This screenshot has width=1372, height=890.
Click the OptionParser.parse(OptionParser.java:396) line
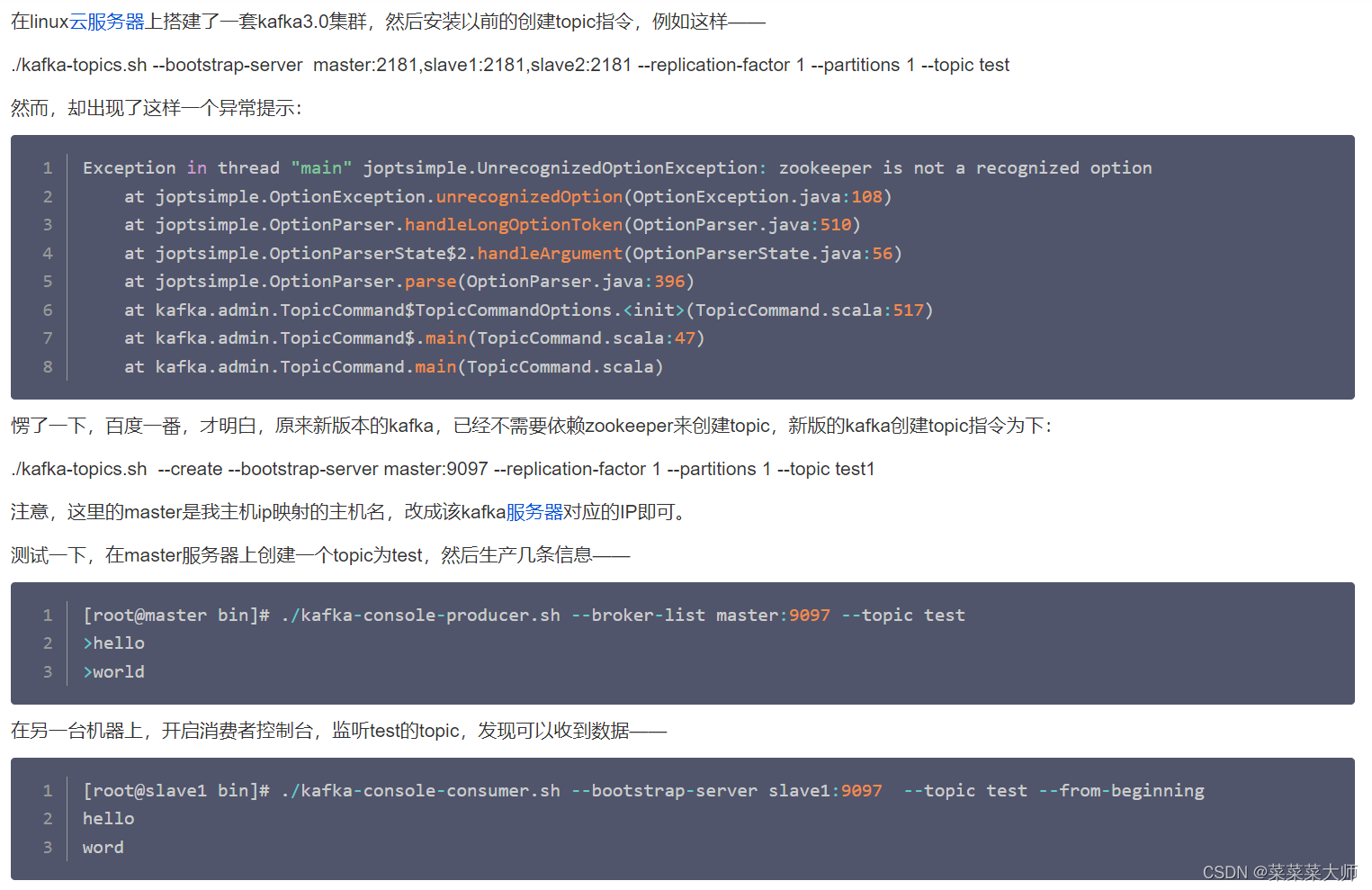(409, 281)
